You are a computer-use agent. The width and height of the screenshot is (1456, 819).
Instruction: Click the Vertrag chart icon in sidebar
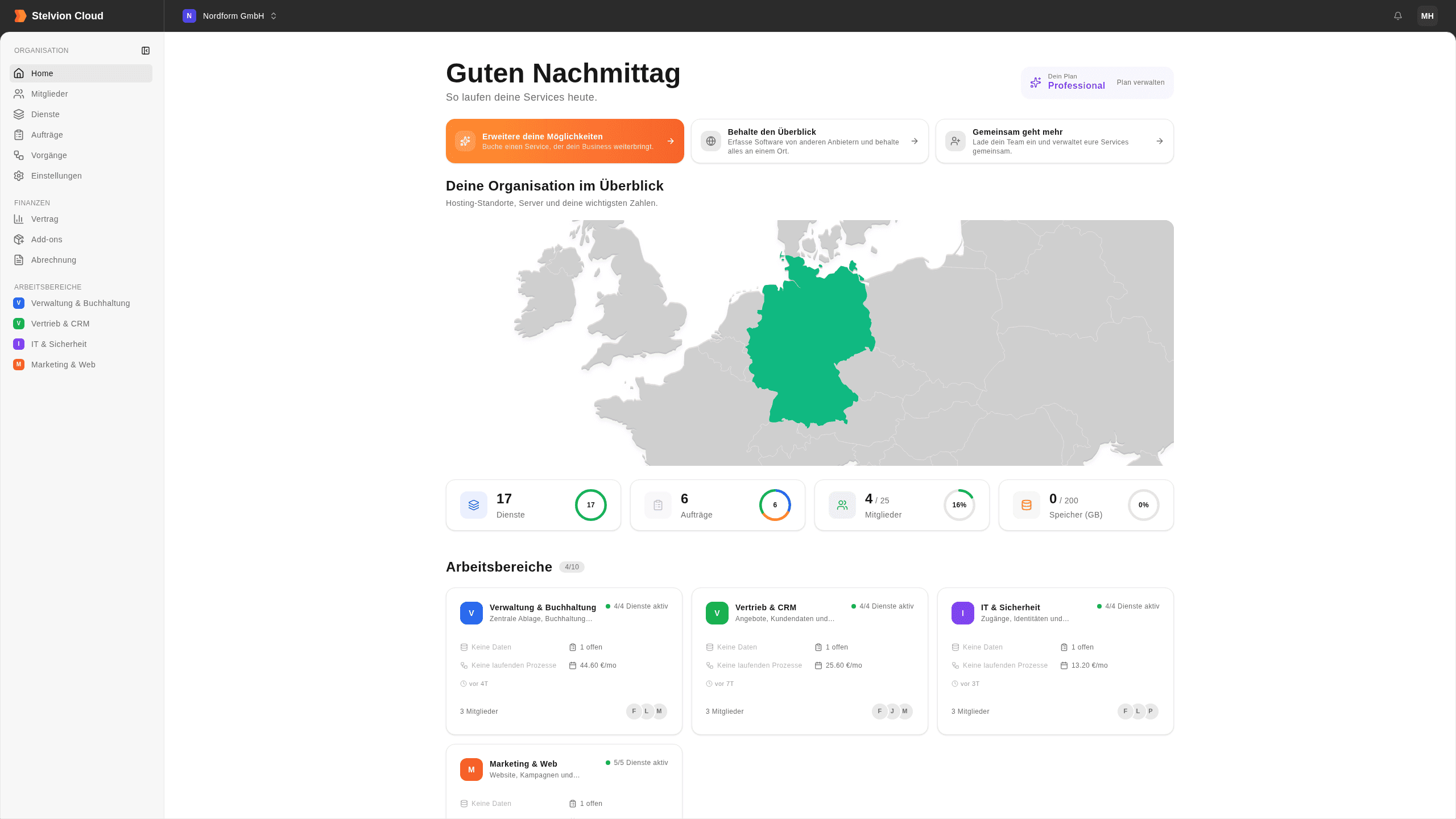pyautogui.click(x=19, y=219)
